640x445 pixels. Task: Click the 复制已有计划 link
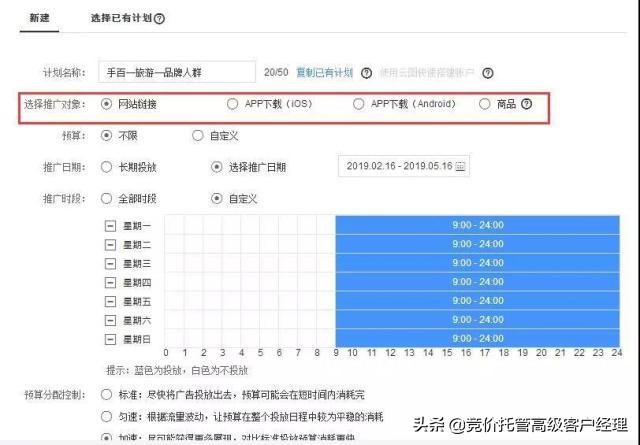(x=324, y=73)
